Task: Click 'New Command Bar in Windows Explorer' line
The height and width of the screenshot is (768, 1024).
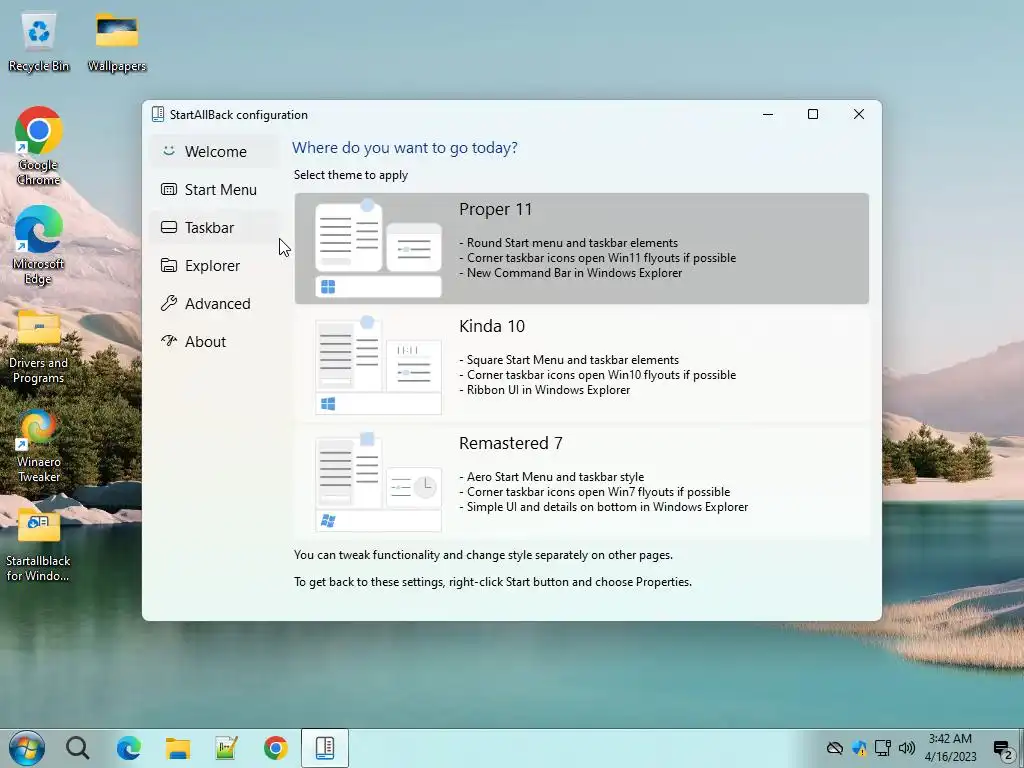Action: click(571, 273)
